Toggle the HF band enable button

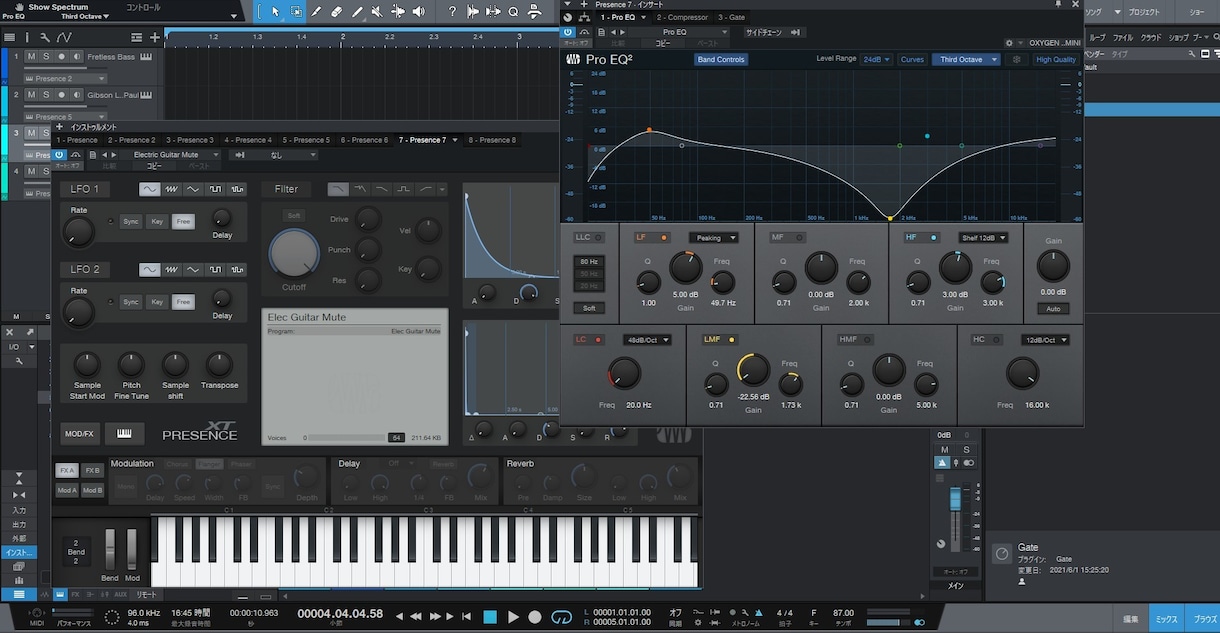934,238
